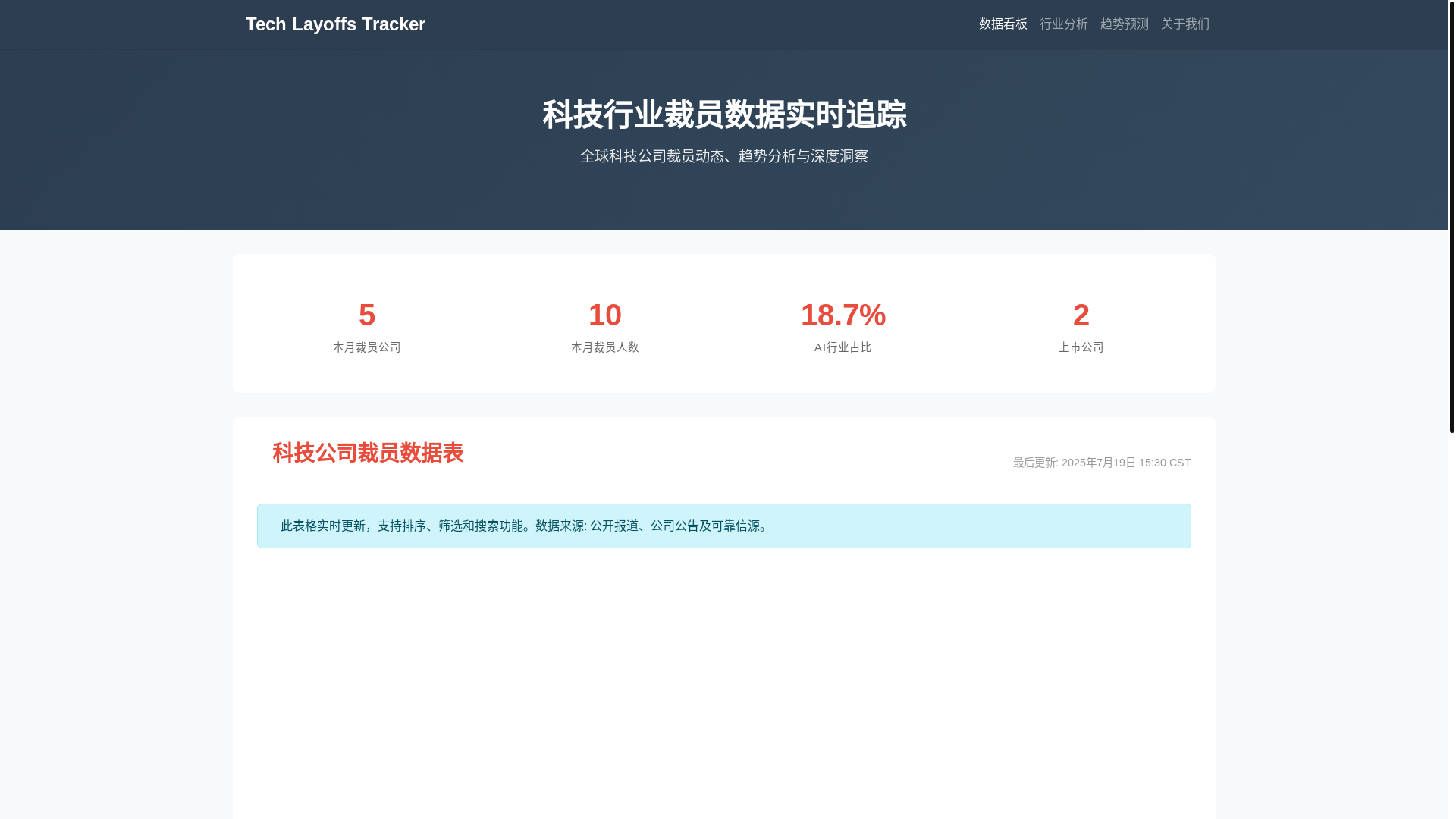Open the 关于我们 page link
Image resolution: width=1456 pixels, height=819 pixels.
coord(1185,24)
